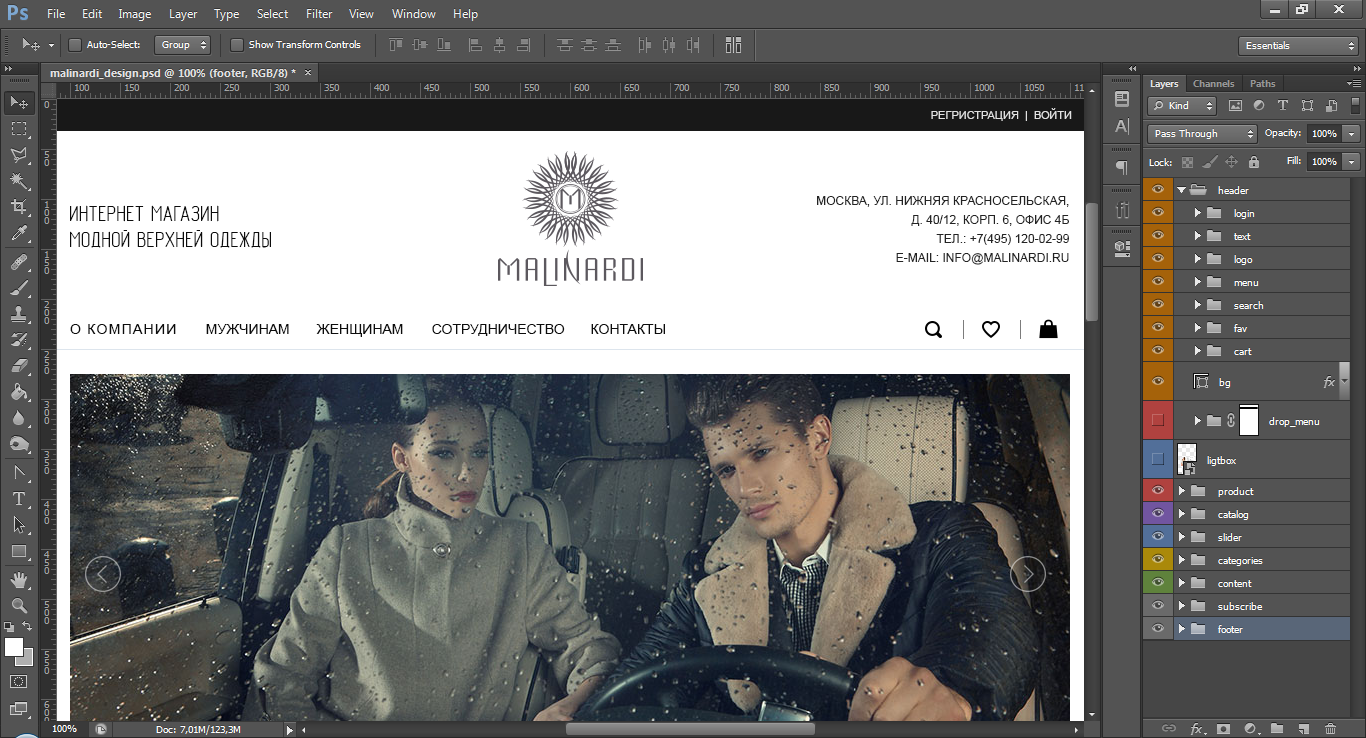Click the Delete layer trash icon
The image size is (1366, 738).
point(1329,728)
